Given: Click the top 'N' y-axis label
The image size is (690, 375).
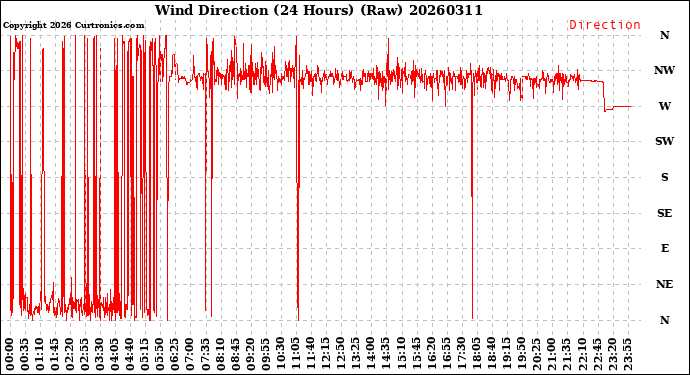Looking at the screenshot, I should click(x=664, y=35).
